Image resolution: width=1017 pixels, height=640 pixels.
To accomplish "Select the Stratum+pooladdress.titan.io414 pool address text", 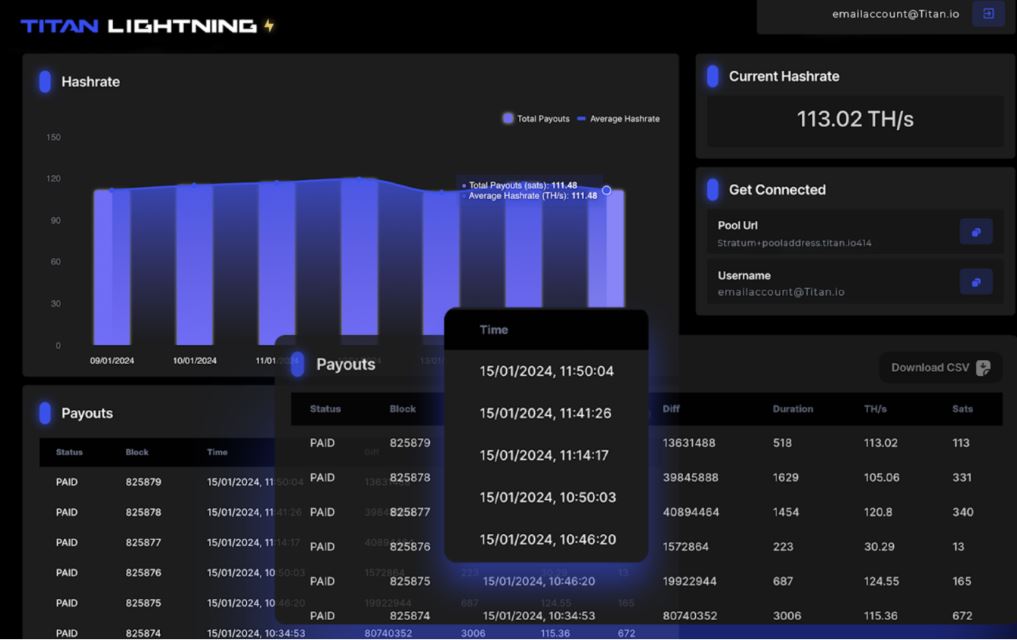I will click(794, 243).
